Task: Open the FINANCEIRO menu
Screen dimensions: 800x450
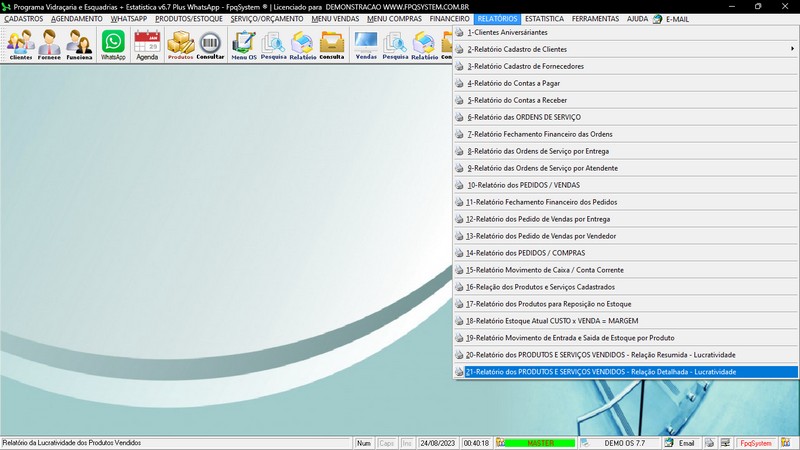Action: pyautogui.click(x=449, y=19)
